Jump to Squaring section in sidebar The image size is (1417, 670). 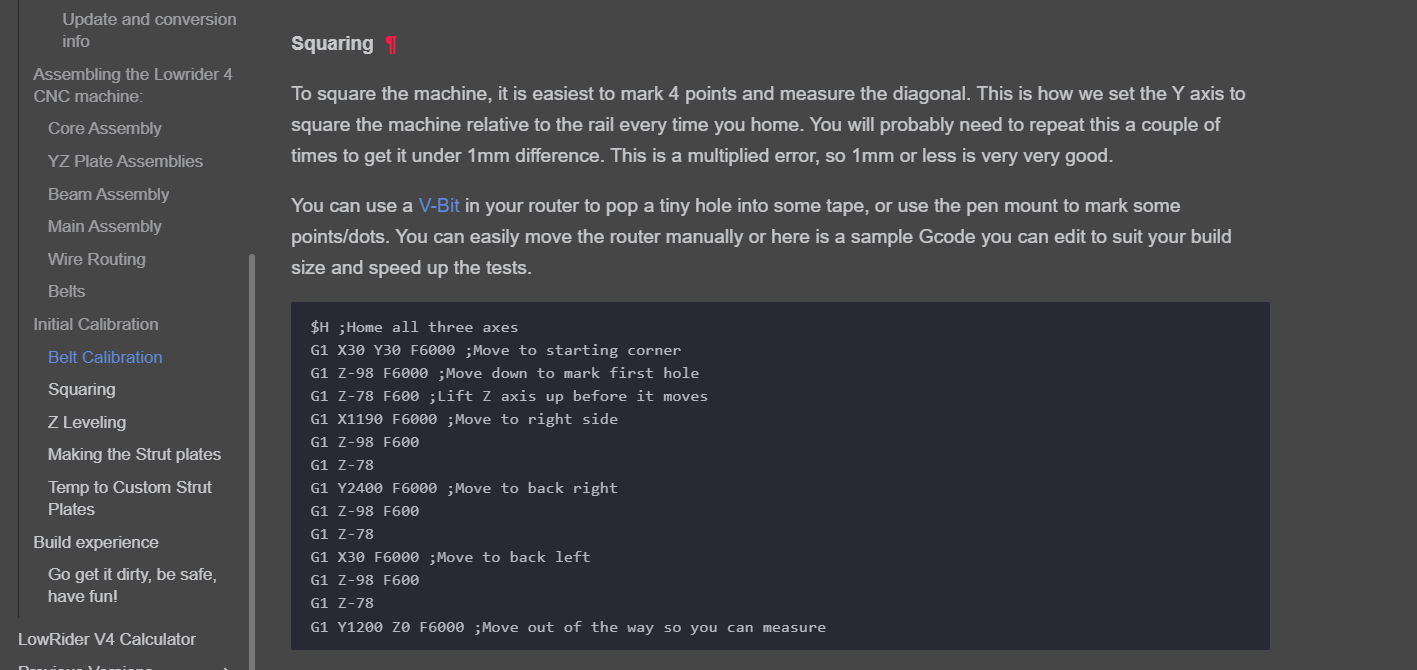[82, 389]
